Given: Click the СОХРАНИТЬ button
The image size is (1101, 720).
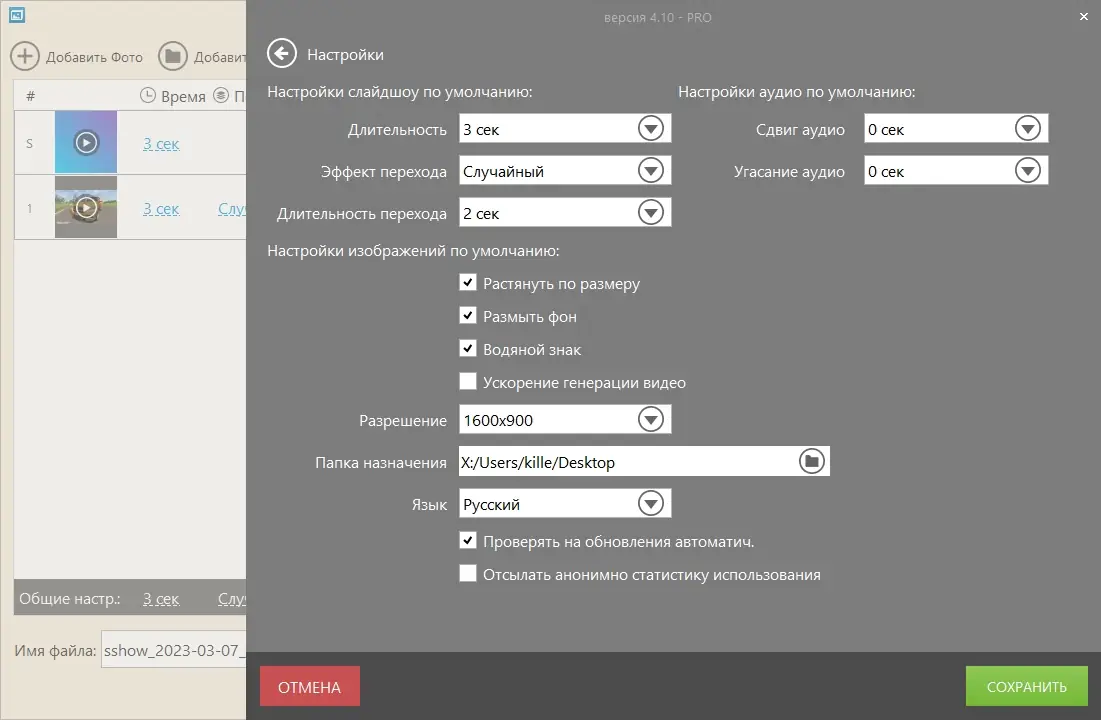Looking at the screenshot, I should [1027, 686].
